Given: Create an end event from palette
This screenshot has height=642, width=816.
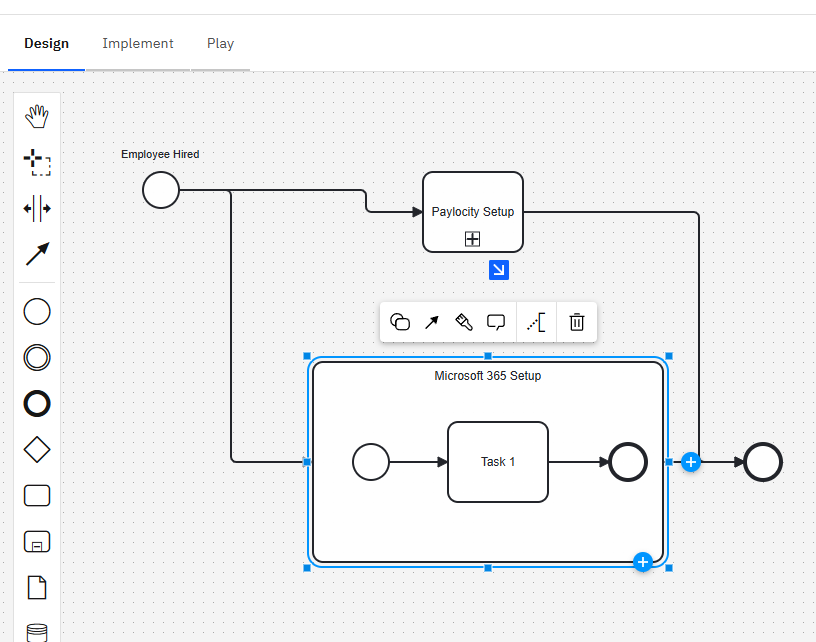Looking at the screenshot, I should pyautogui.click(x=37, y=404).
